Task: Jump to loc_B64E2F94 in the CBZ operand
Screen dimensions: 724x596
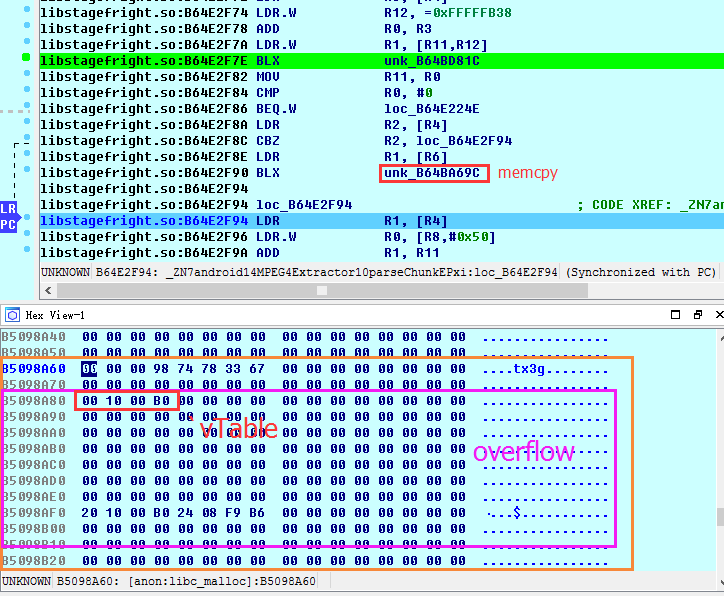Action: [x=464, y=141]
